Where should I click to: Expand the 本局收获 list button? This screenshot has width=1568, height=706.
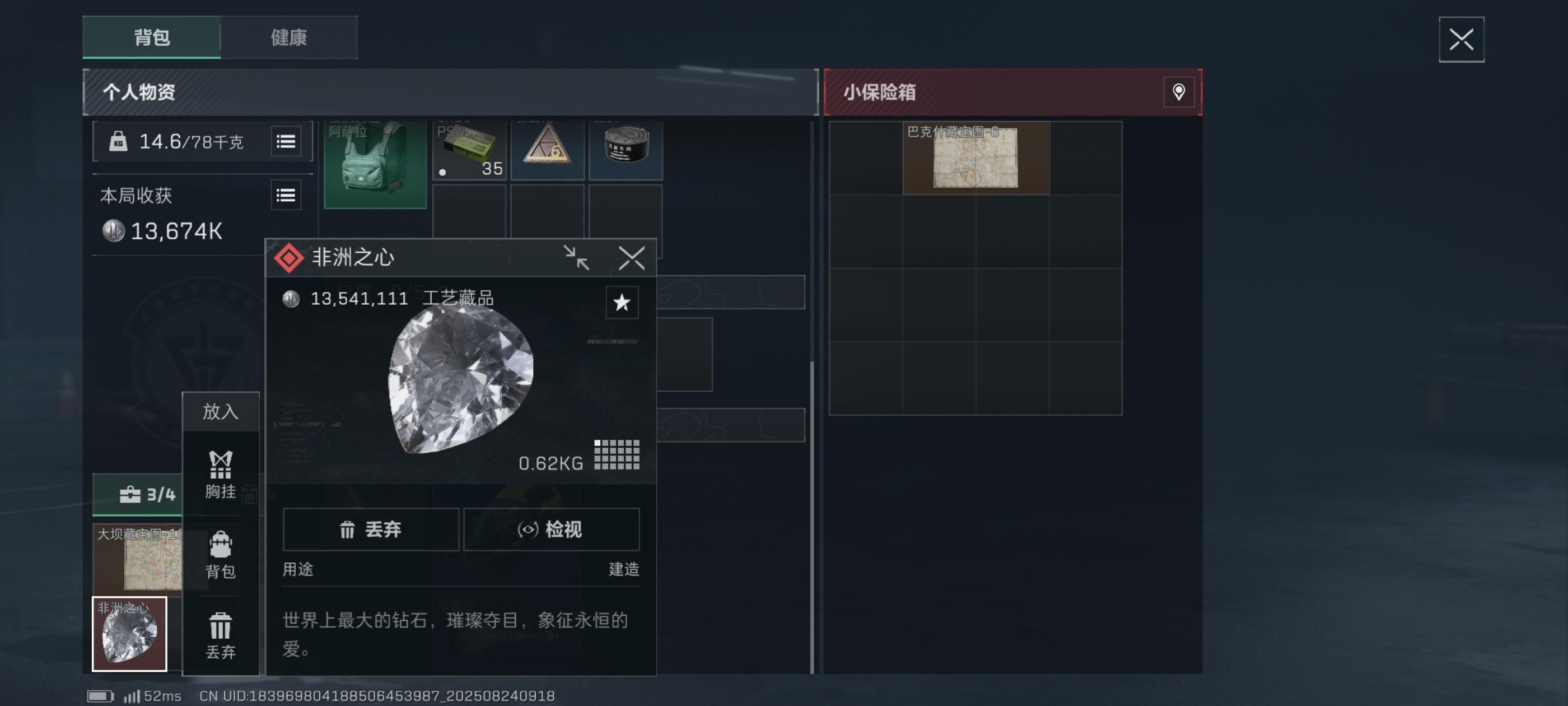[286, 195]
